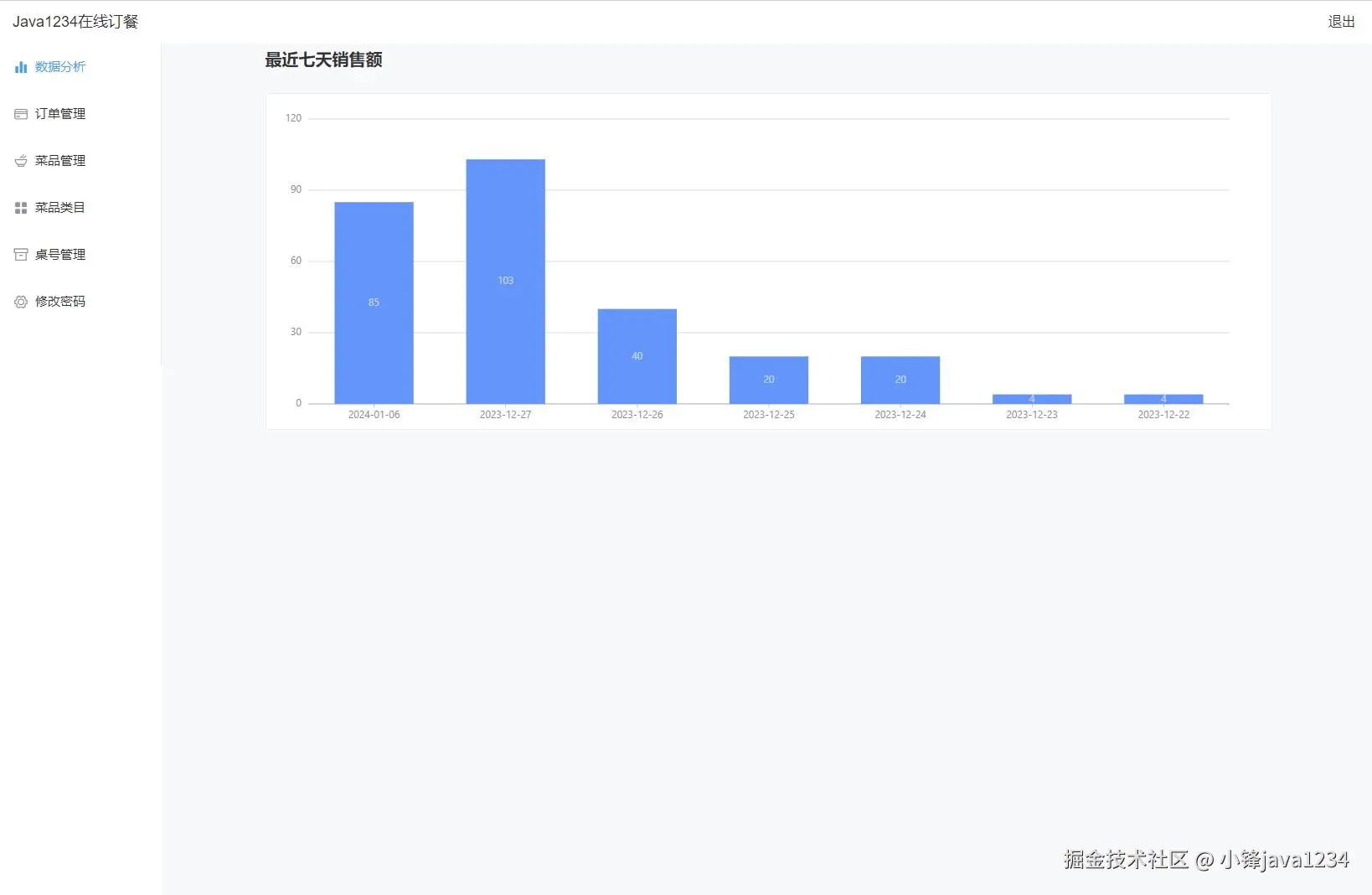This screenshot has height=895, width=1372.
Task: Navigate to 桌号管理
Action: [80, 255]
